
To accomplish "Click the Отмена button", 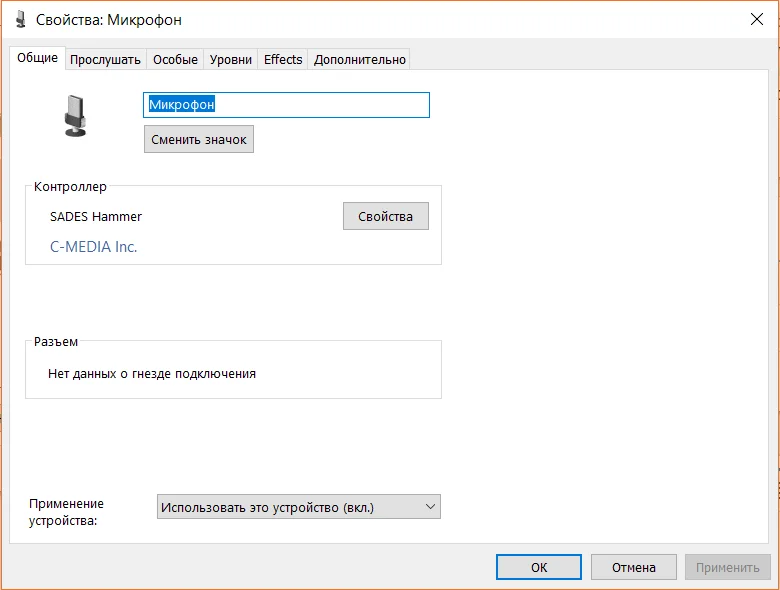I will click(633, 567).
